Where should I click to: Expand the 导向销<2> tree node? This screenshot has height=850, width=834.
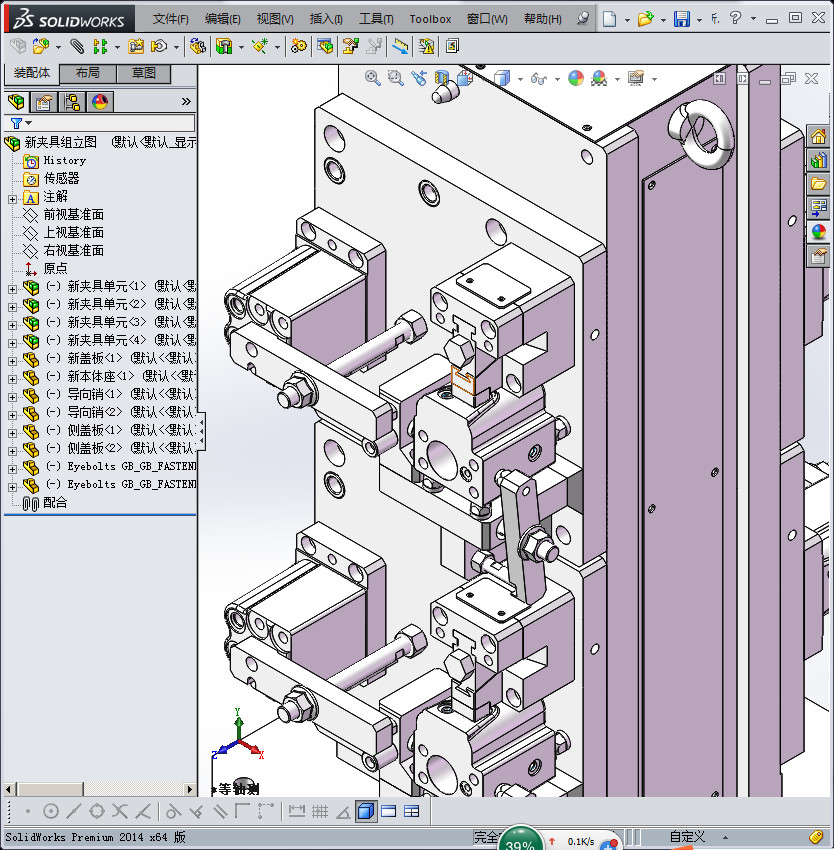12,415
